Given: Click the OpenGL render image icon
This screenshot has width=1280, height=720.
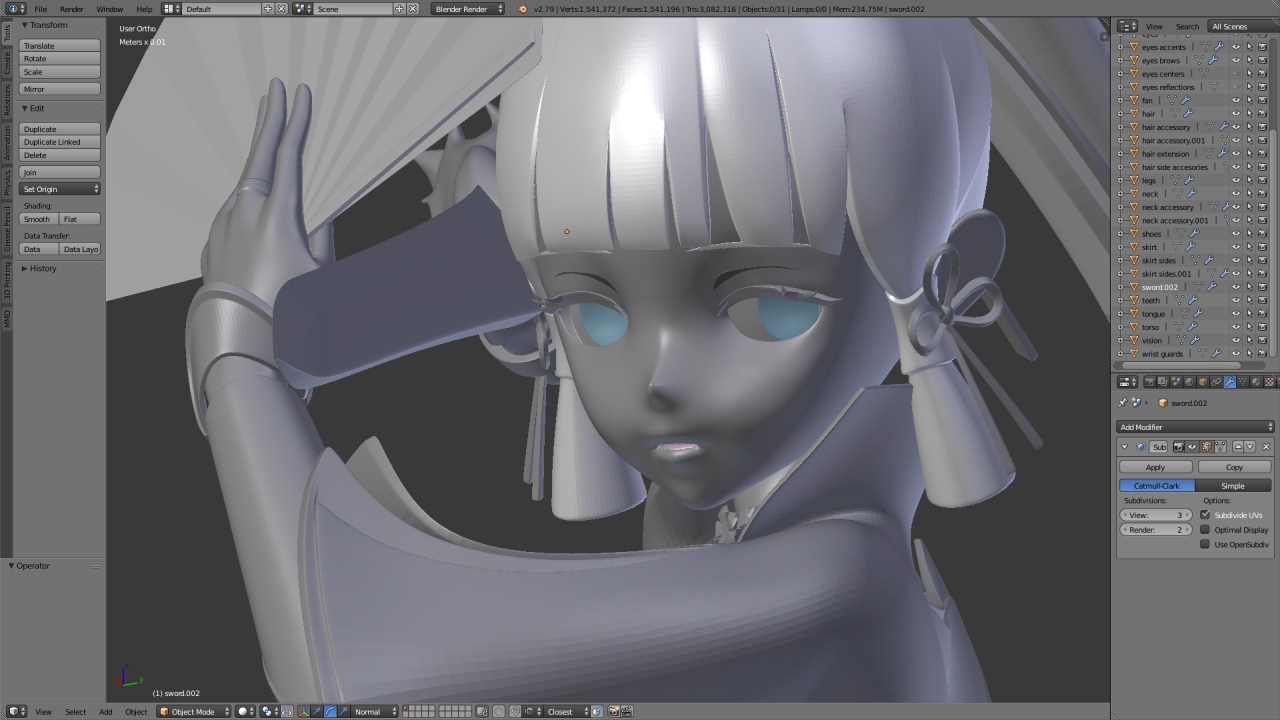Looking at the screenshot, I should pos(613,712).
